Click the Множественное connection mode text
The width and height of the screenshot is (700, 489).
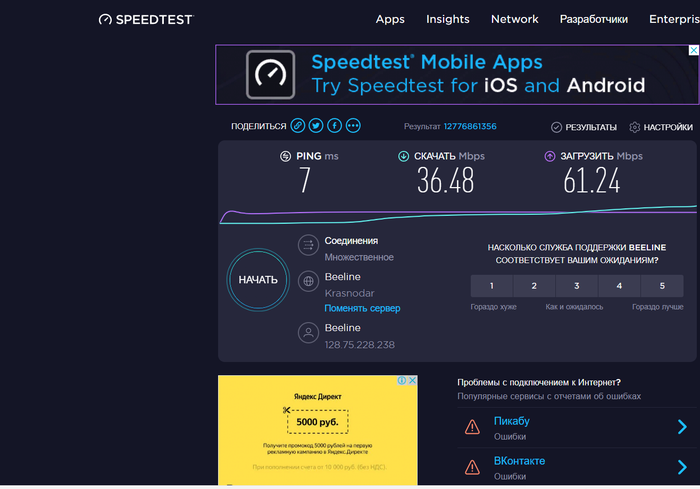point(359,257)
